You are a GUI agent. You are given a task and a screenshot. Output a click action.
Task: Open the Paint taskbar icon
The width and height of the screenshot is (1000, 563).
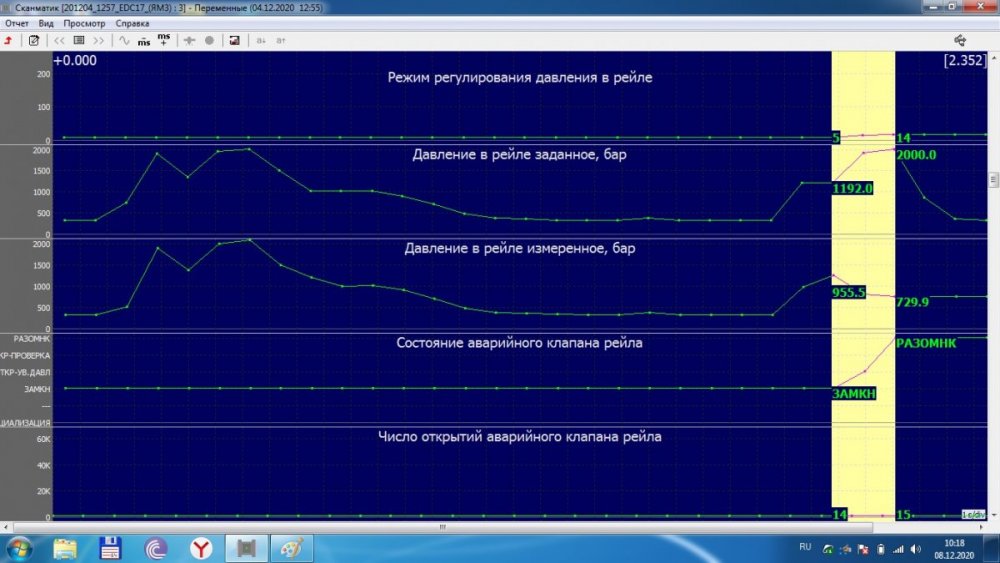[x=291, y=548]
